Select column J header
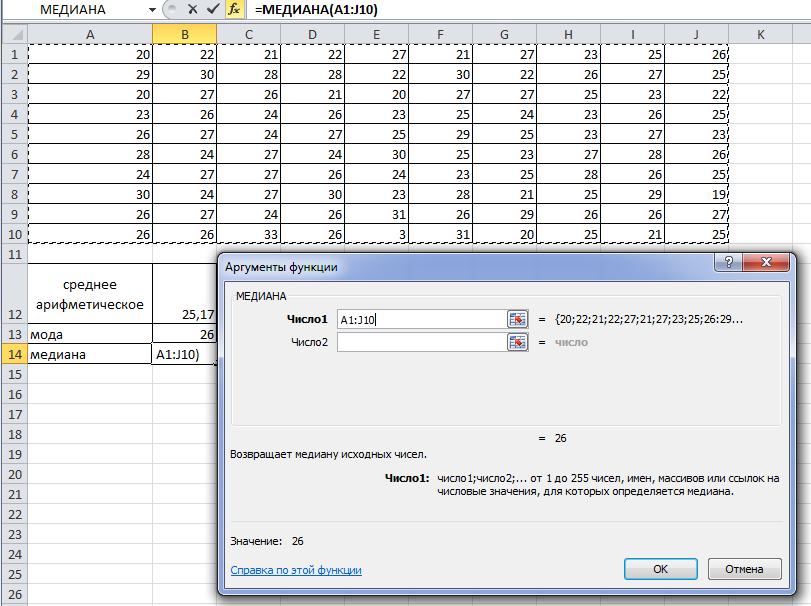 (696, 35)
